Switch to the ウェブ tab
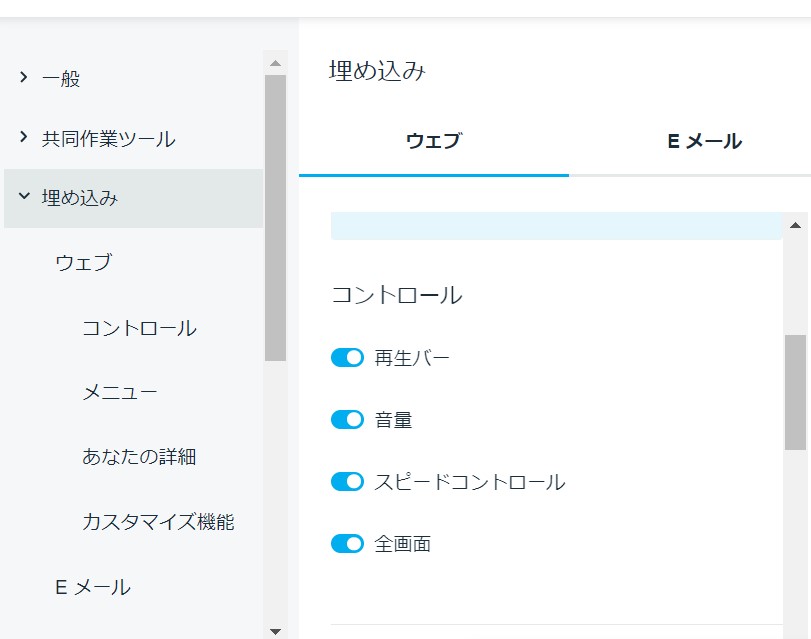 point(434,141)
